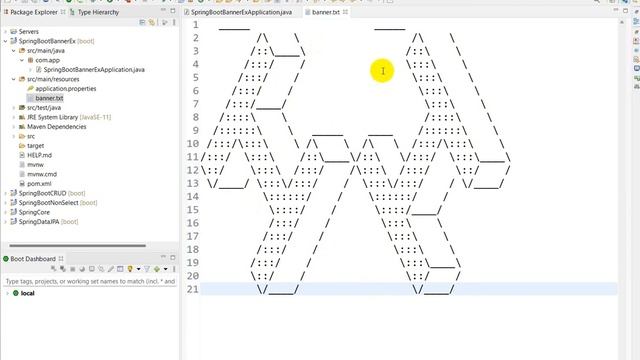Click Package Explorer horizontal scrollbar
Screen dimensions: 640x360
click(x=78, y=246)
